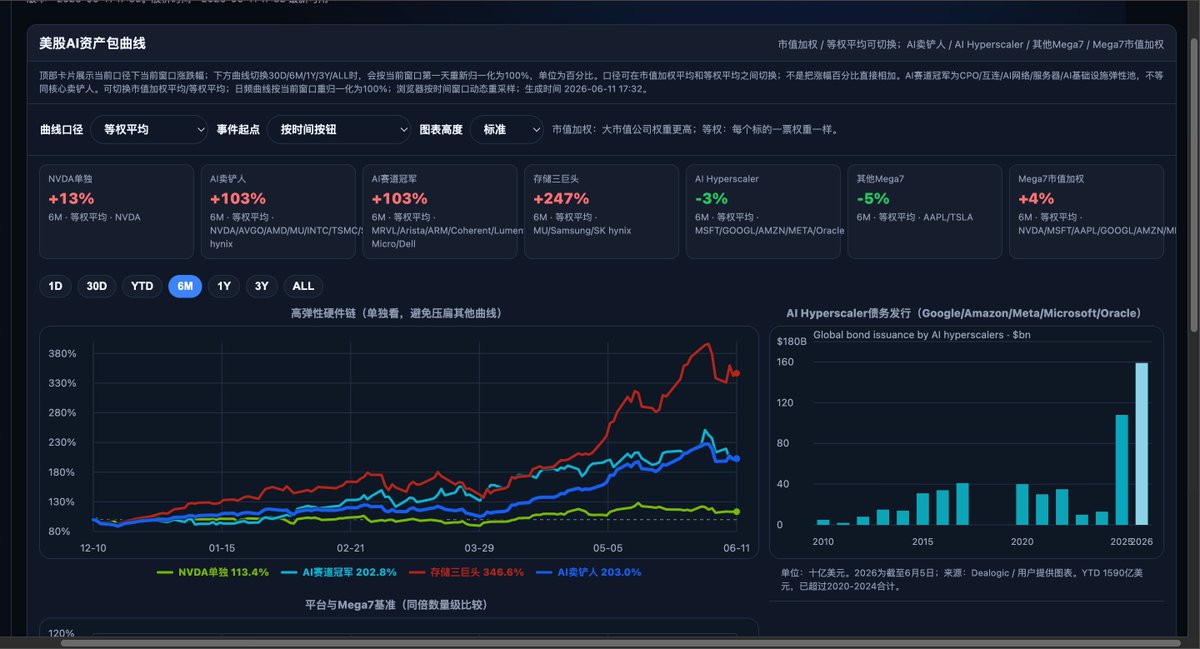The height and width of the screenshot is (649, 1200).
Task: Click the 高弹性硬件链 chart title
Action: [x=396, y=313]
